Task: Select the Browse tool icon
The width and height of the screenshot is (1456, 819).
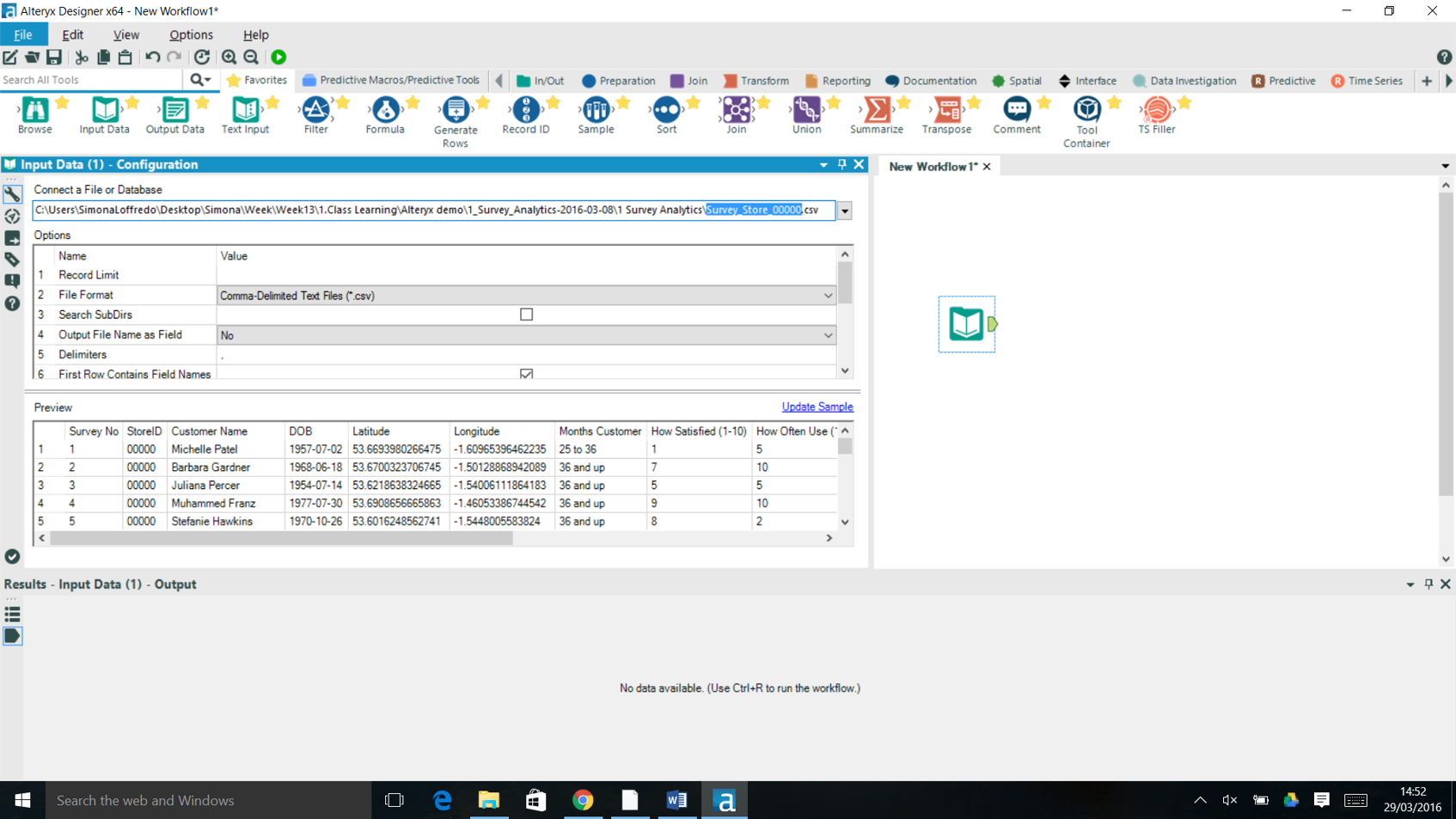Action: tap(34, 109)
